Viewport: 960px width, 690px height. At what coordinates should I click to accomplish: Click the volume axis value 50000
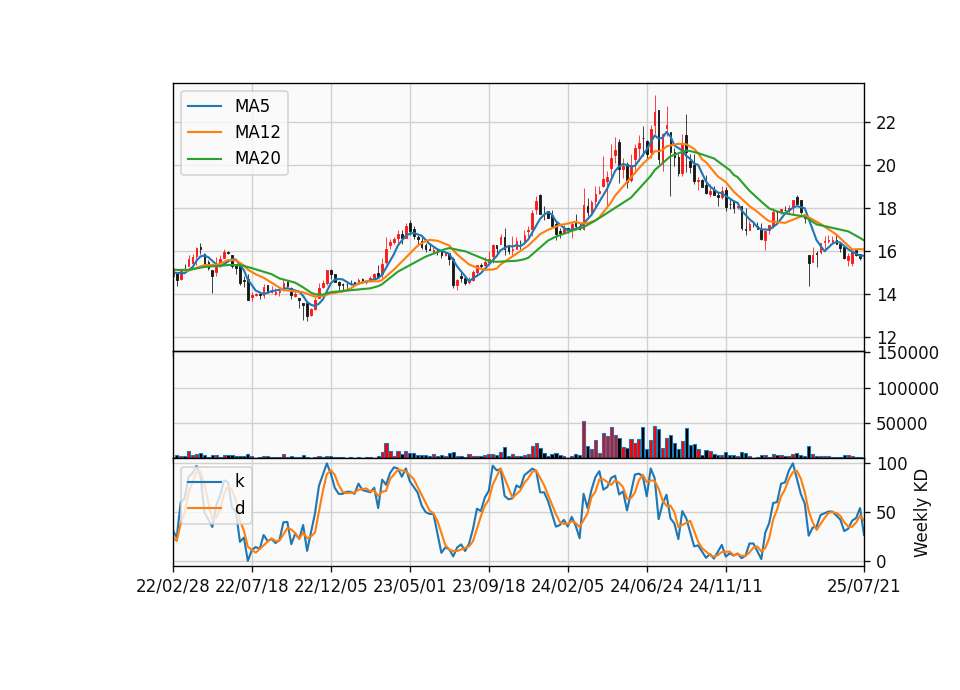coord(902,424)
